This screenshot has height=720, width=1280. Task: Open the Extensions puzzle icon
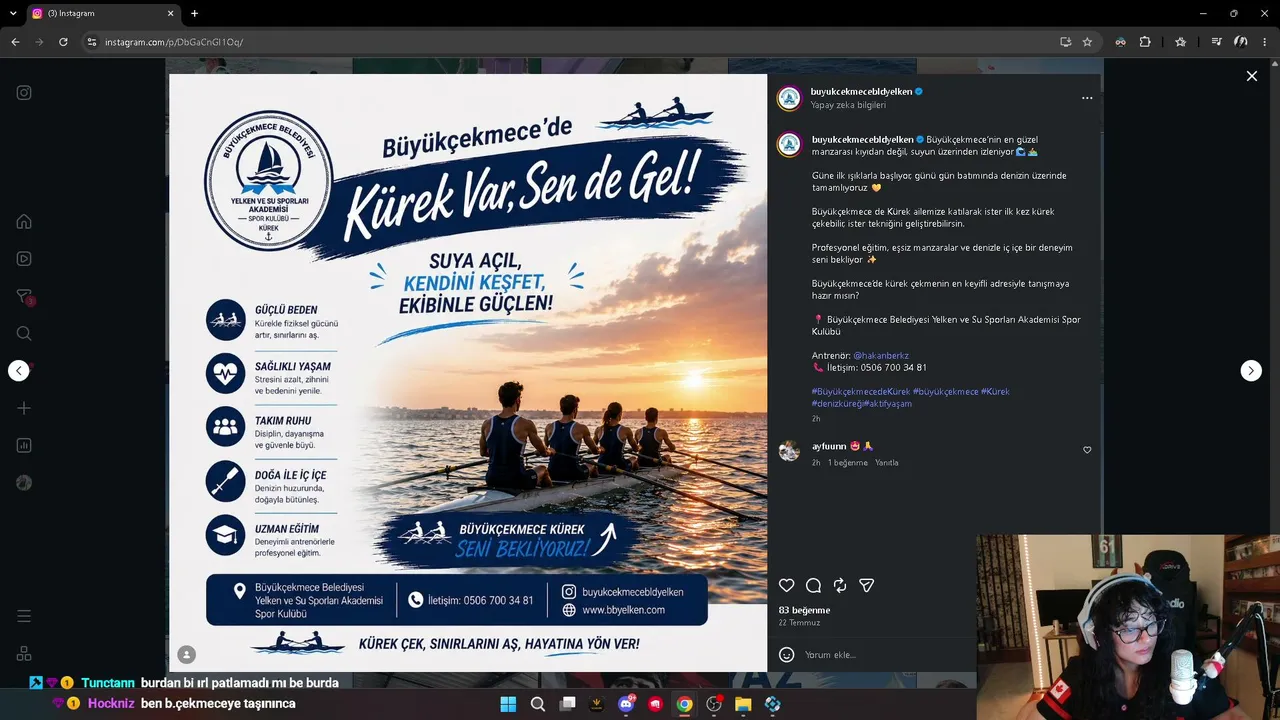pos(1145,42)
